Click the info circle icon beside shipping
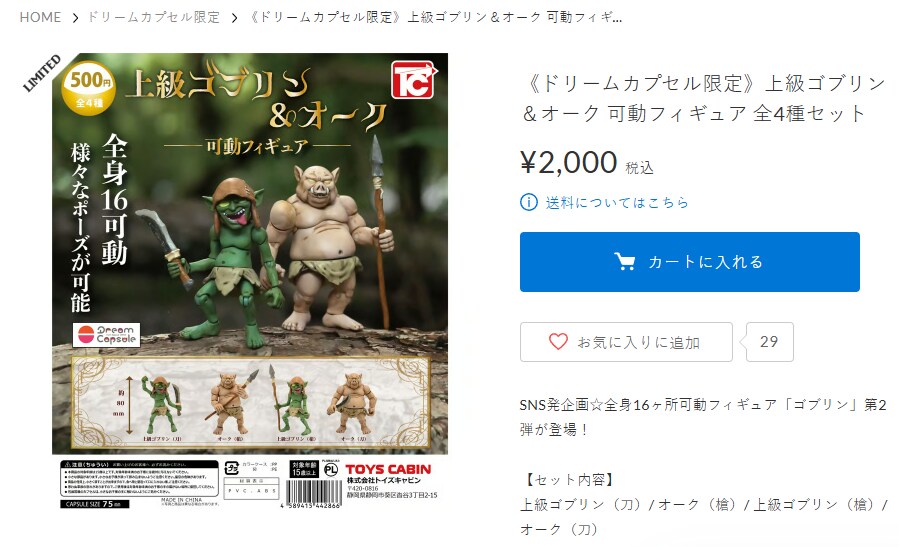Image resolution: width=899 pixels, height=547 pixels. click(x=529, y=202)
